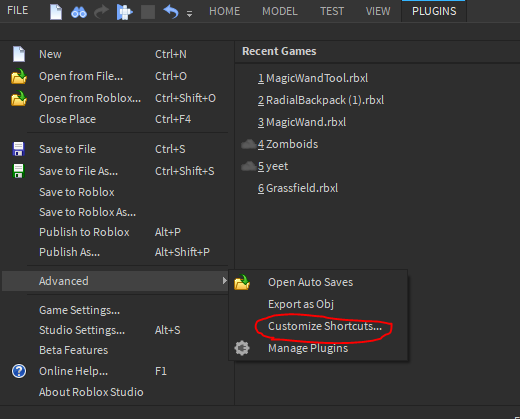Open About Roblox Studio
520x419 pixels.
tap(115, 392)
